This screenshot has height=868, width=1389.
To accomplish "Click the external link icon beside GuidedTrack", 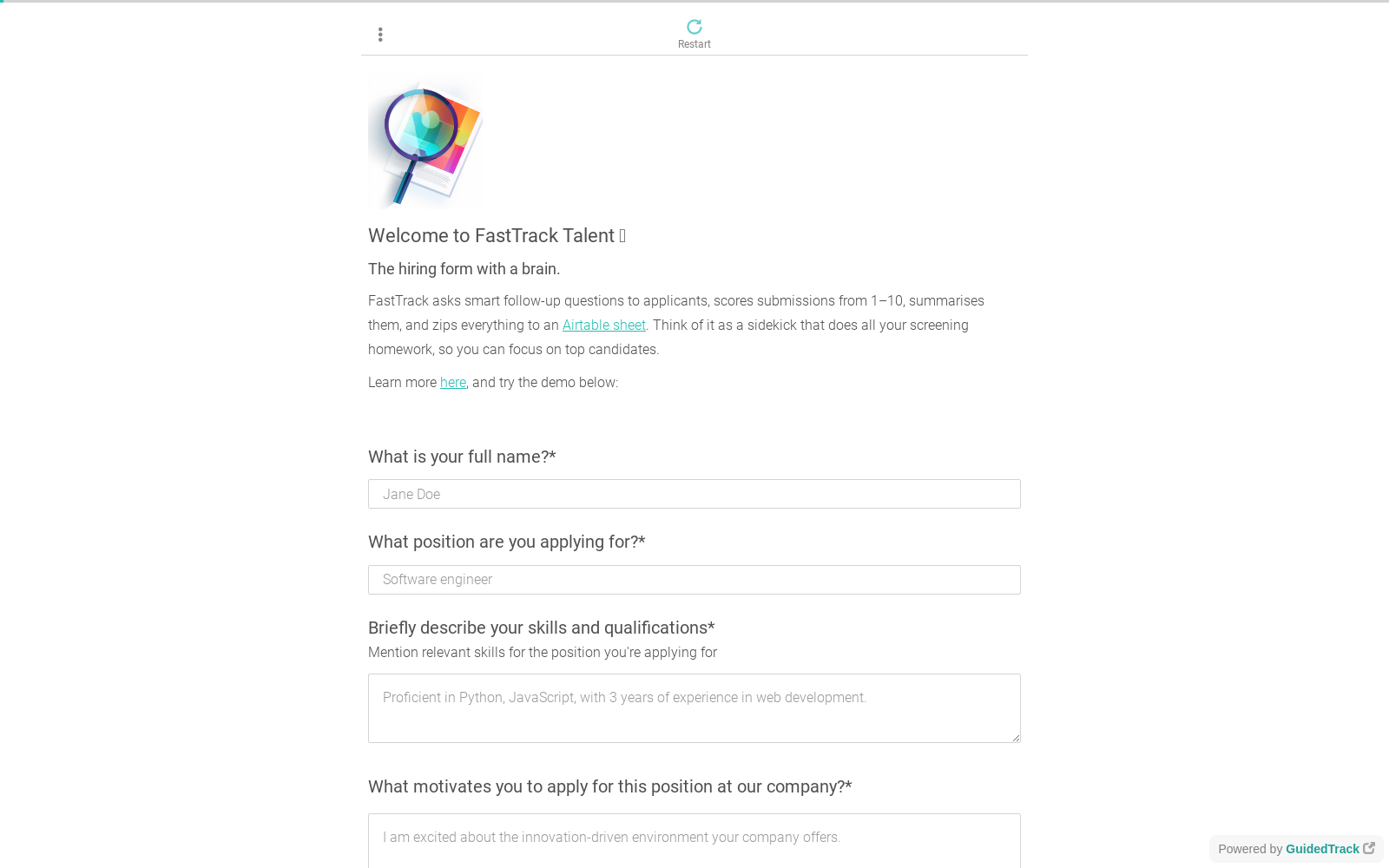I will (1369, 848).
